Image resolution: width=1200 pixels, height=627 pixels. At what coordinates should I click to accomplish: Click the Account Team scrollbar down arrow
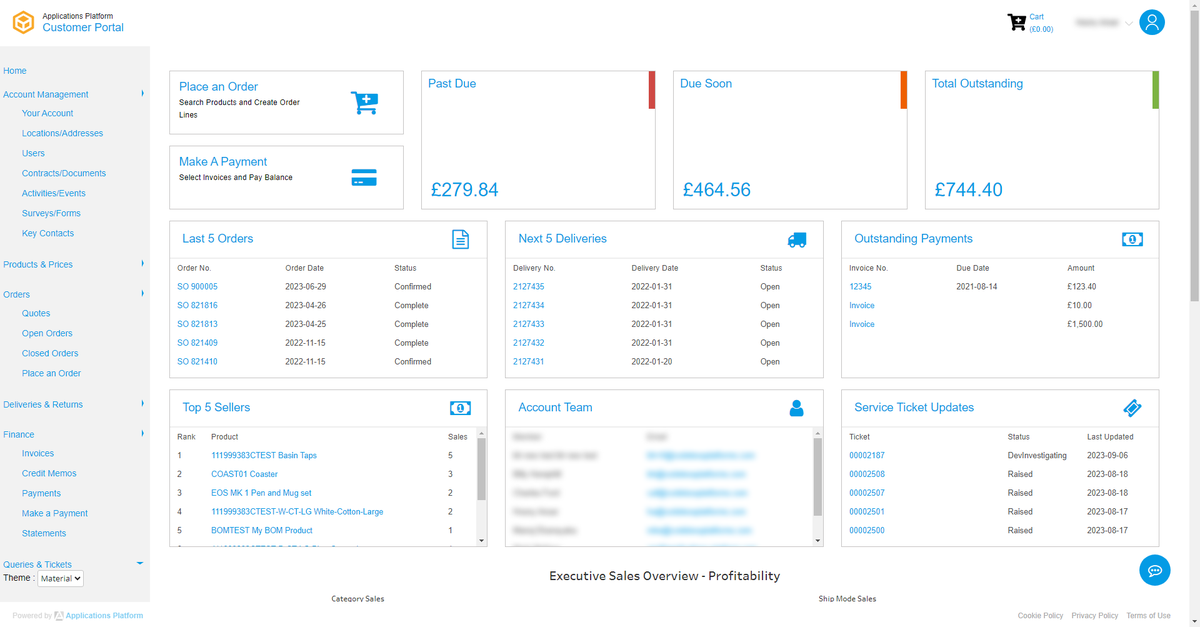pyautogui.click(x=818, y=541)
